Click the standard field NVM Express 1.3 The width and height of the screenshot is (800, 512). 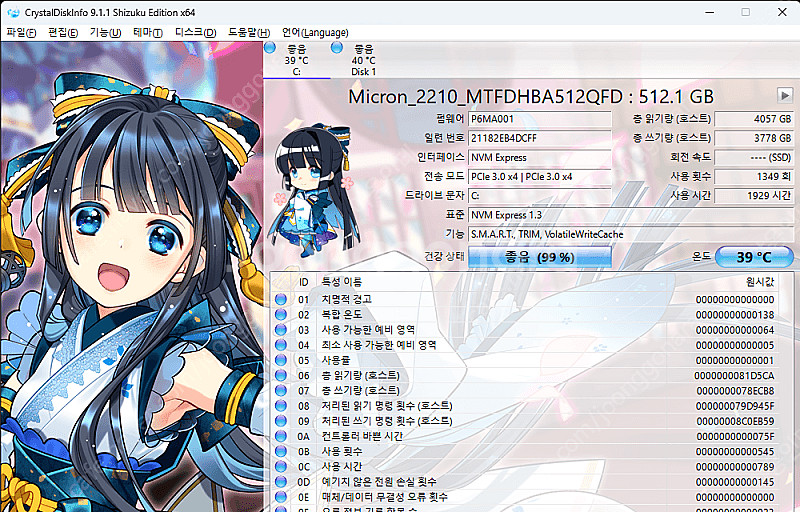(631, 215)
